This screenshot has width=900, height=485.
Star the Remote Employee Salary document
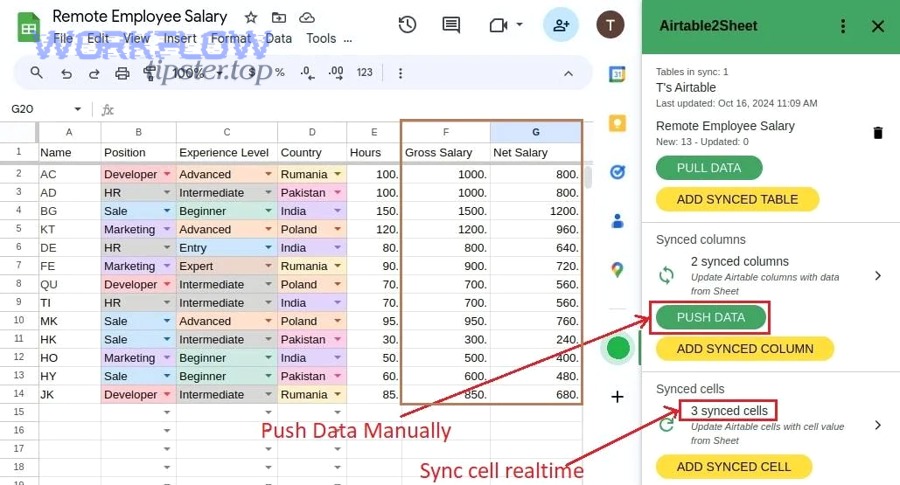pos(251,17)
